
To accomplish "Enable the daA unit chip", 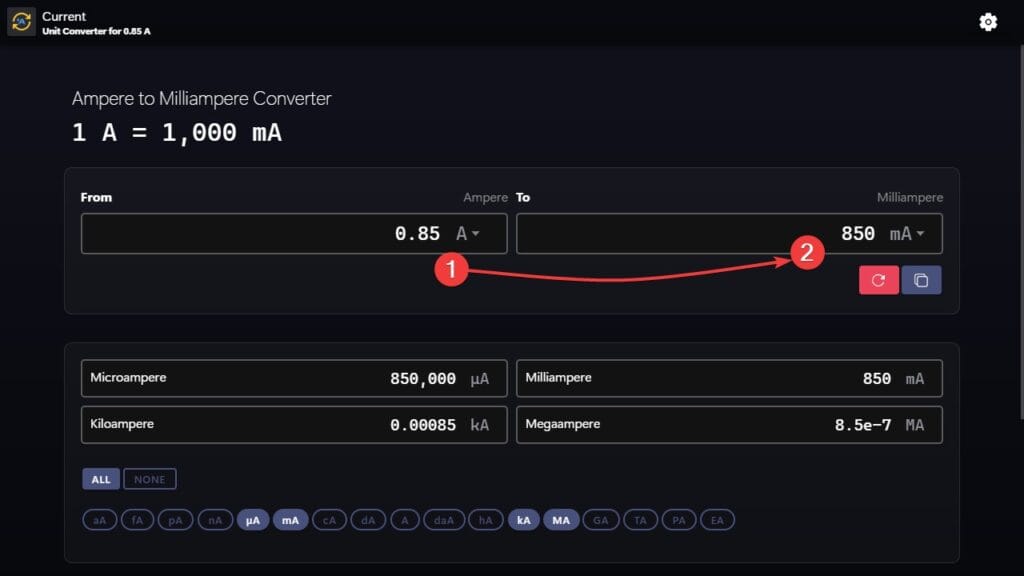I will (x=444, y=520).
